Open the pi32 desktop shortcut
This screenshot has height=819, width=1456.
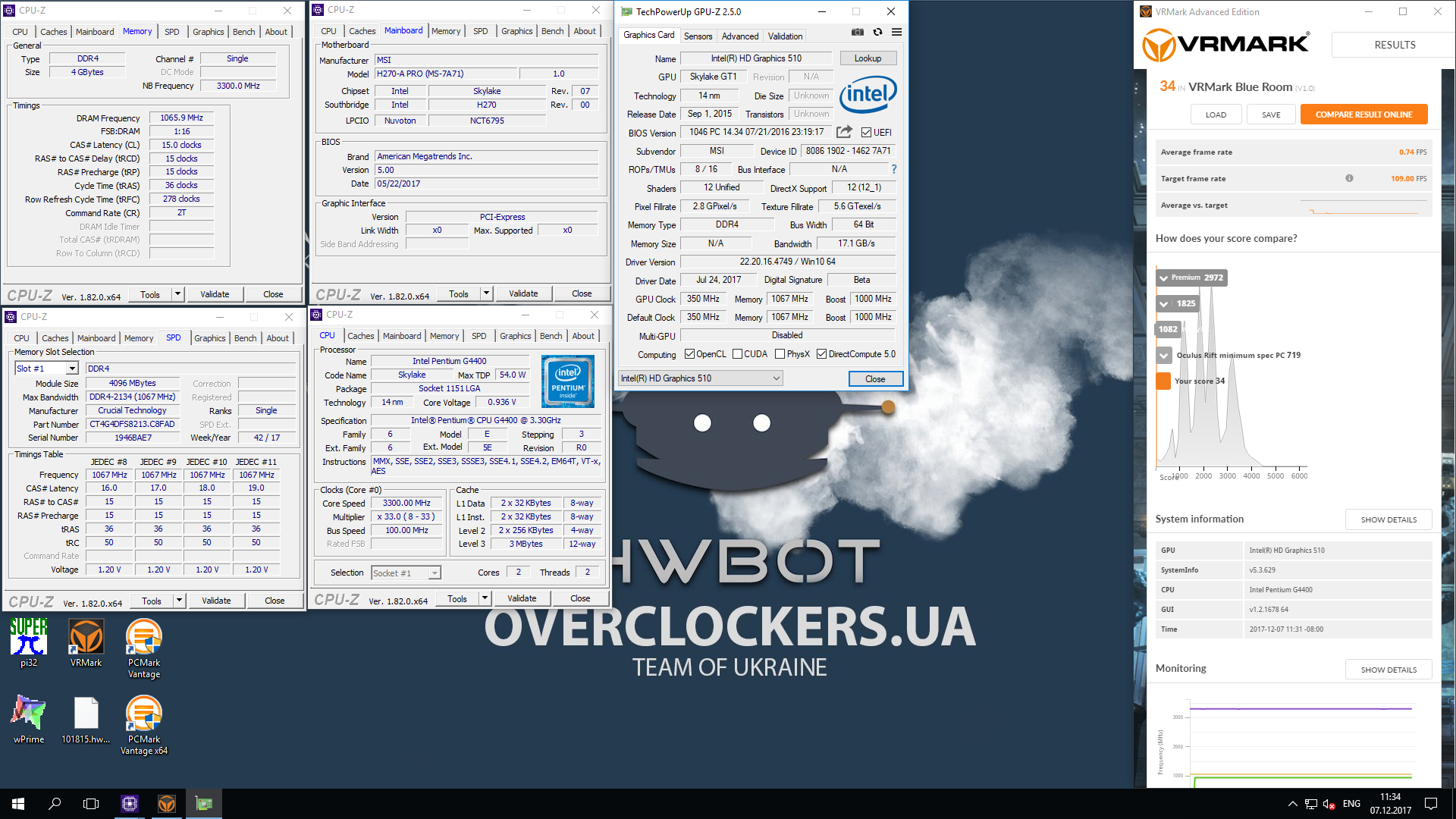click(x=29, y=643)
